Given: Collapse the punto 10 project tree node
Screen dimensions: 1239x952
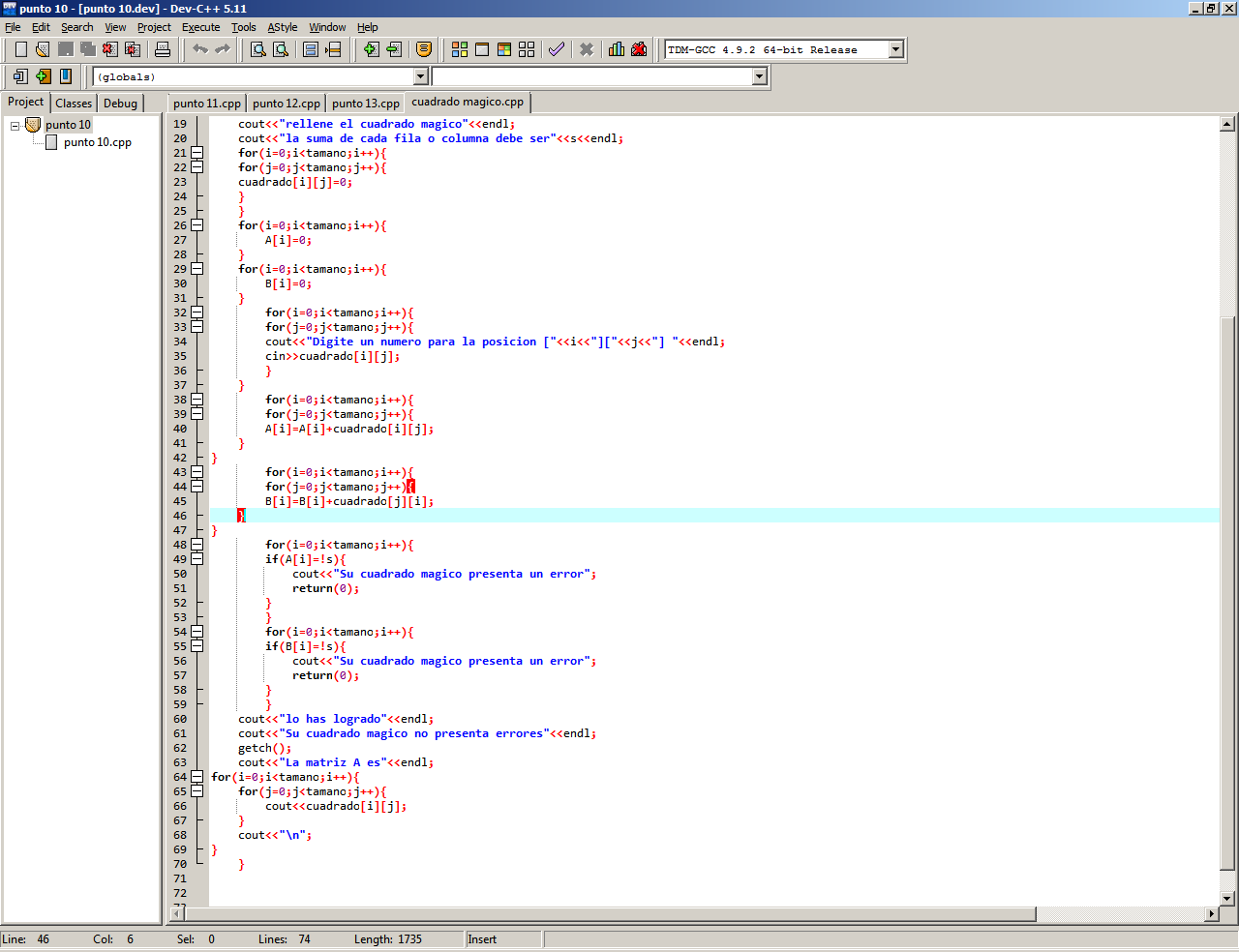Looking at the screenshot, I should pyautogui.click(x=15, y=126).
